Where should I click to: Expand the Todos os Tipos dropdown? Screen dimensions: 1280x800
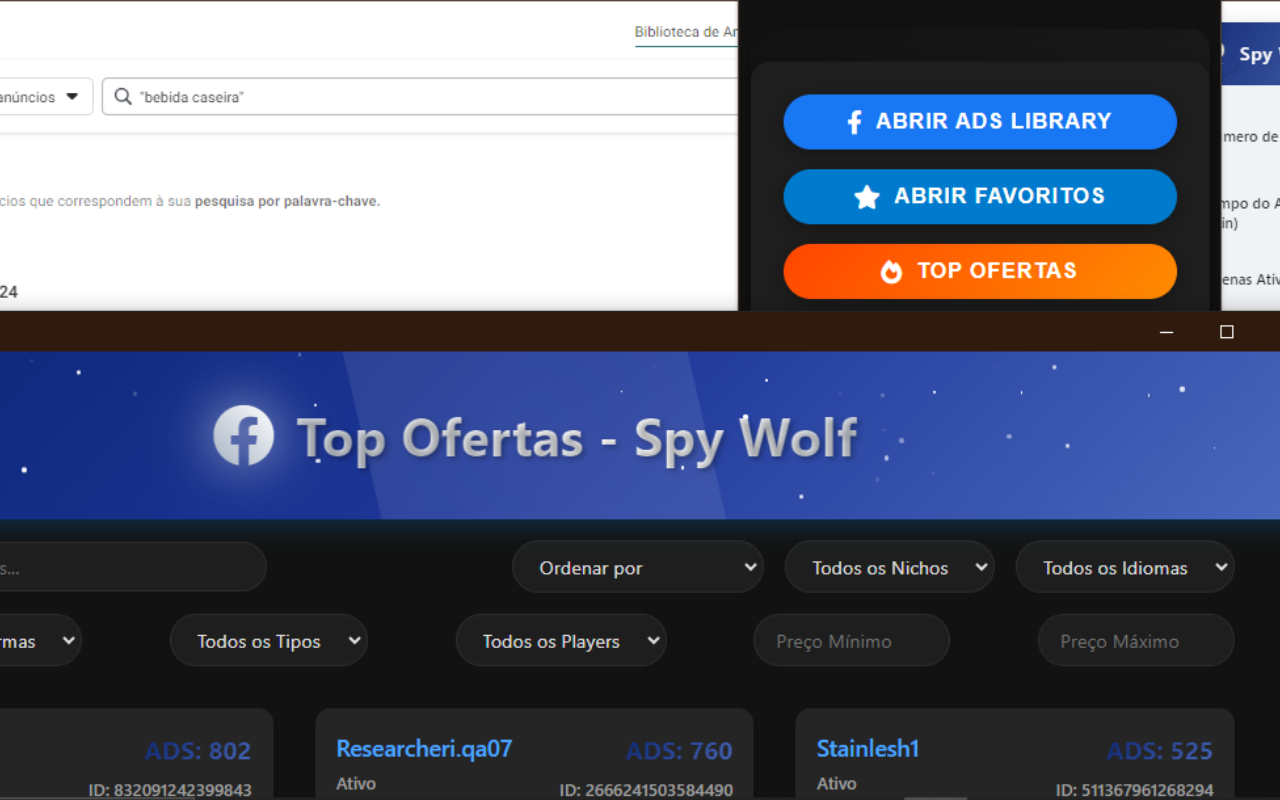coord(268,641)
